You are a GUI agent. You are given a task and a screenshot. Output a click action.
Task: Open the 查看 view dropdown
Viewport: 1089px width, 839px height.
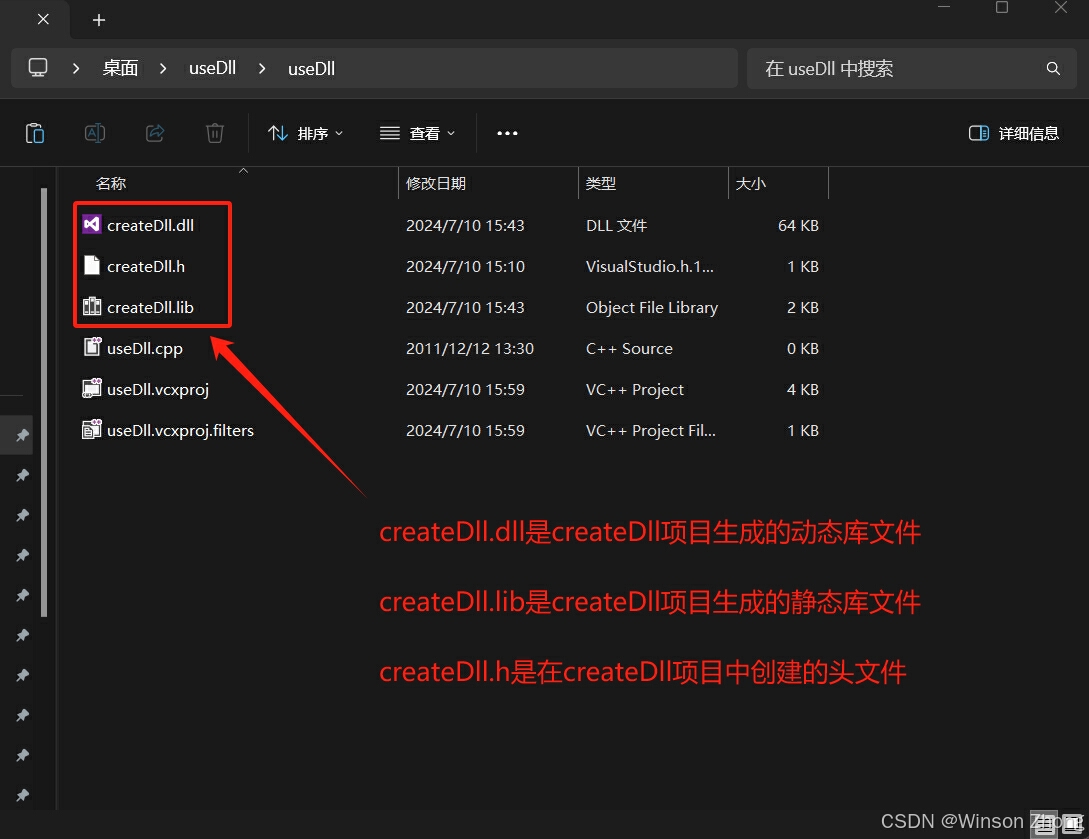tap(417, 133)
